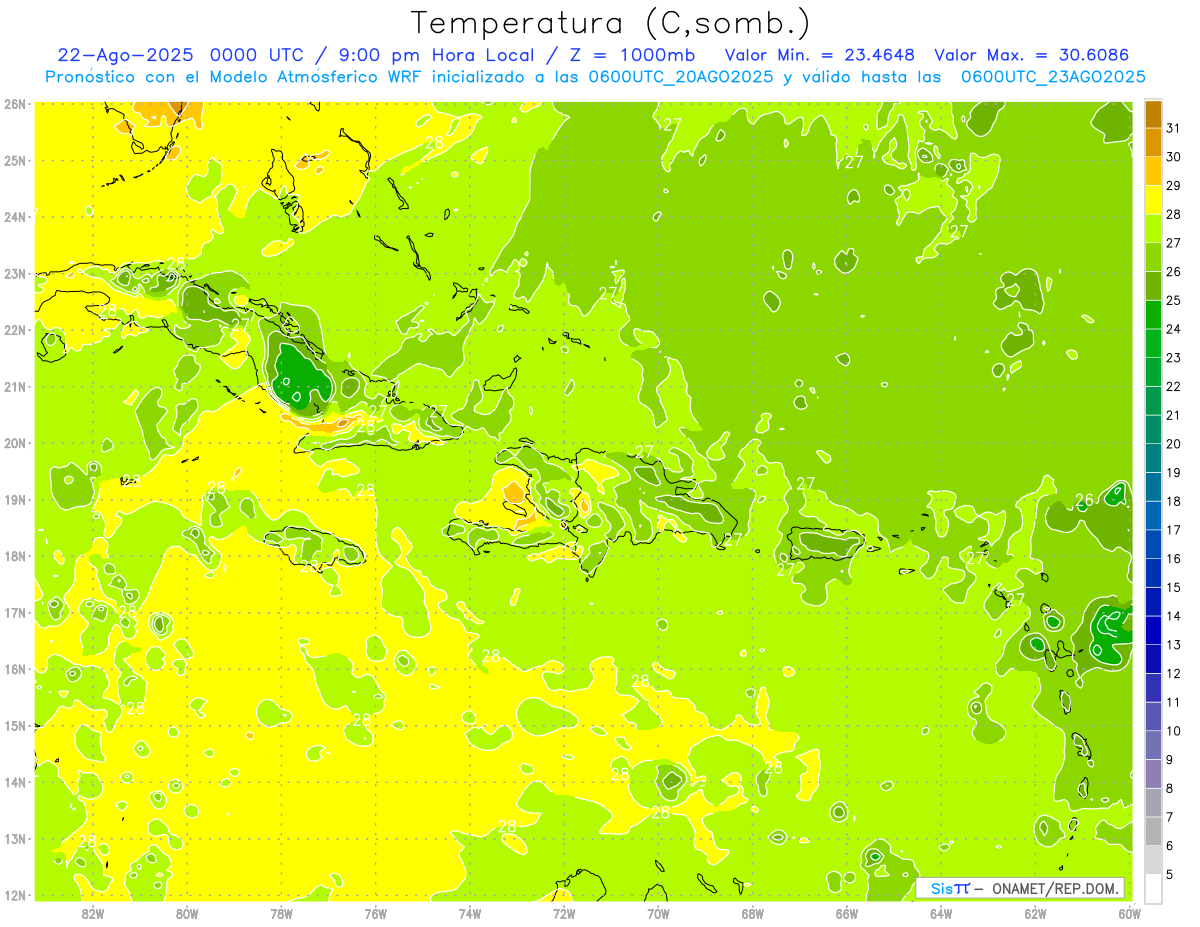
Task: Click the "22" legend label
Action: (1174, 386)
